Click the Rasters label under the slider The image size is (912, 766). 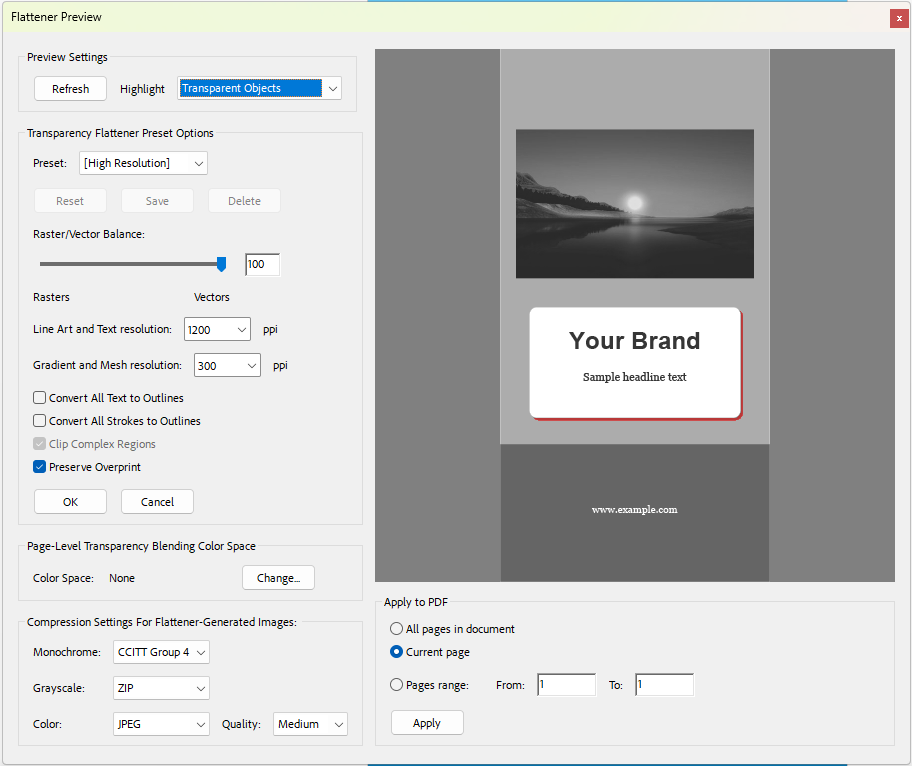coord(51,297)
